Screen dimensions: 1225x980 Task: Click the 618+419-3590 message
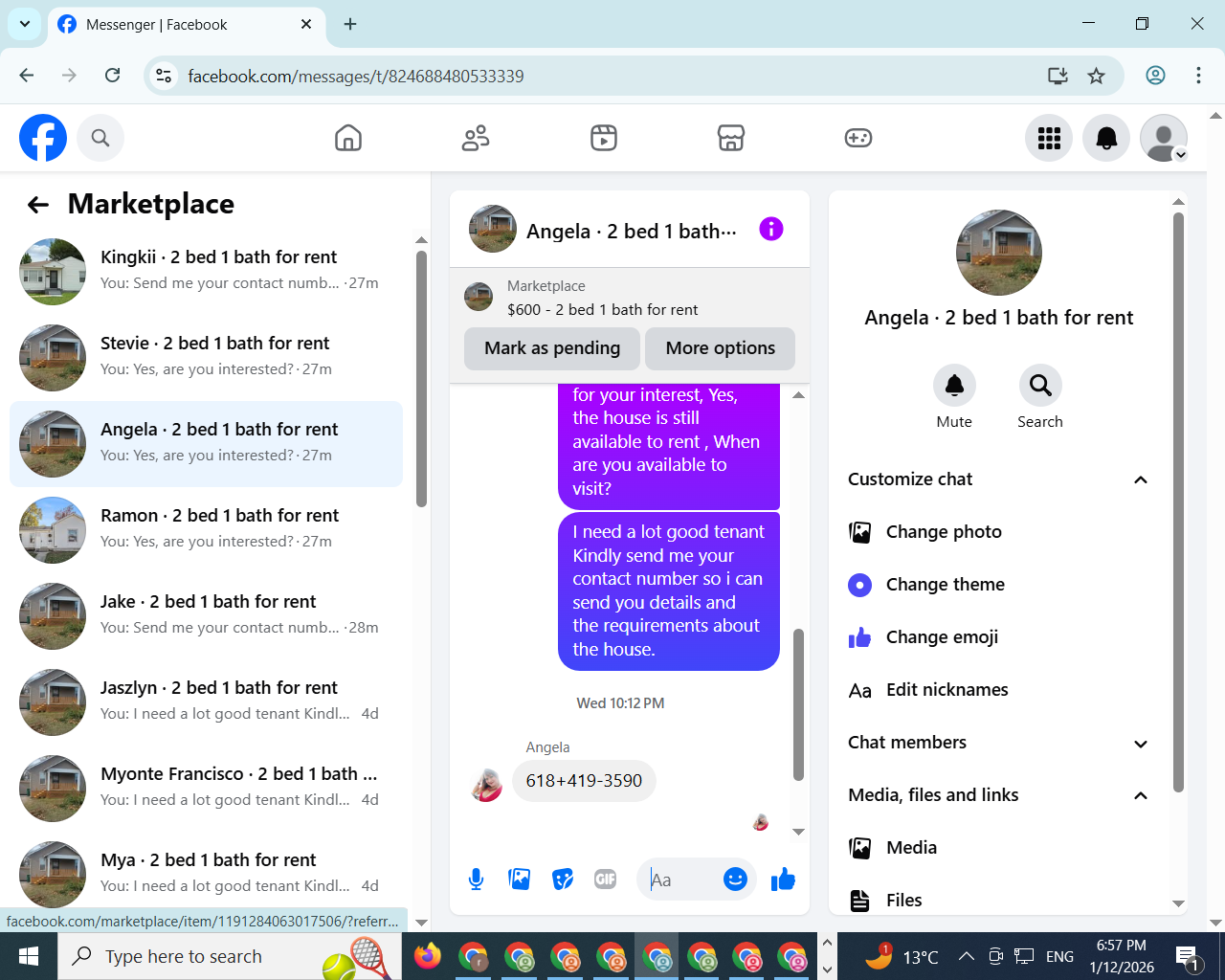pyautogui.click(x=584, y=781)
